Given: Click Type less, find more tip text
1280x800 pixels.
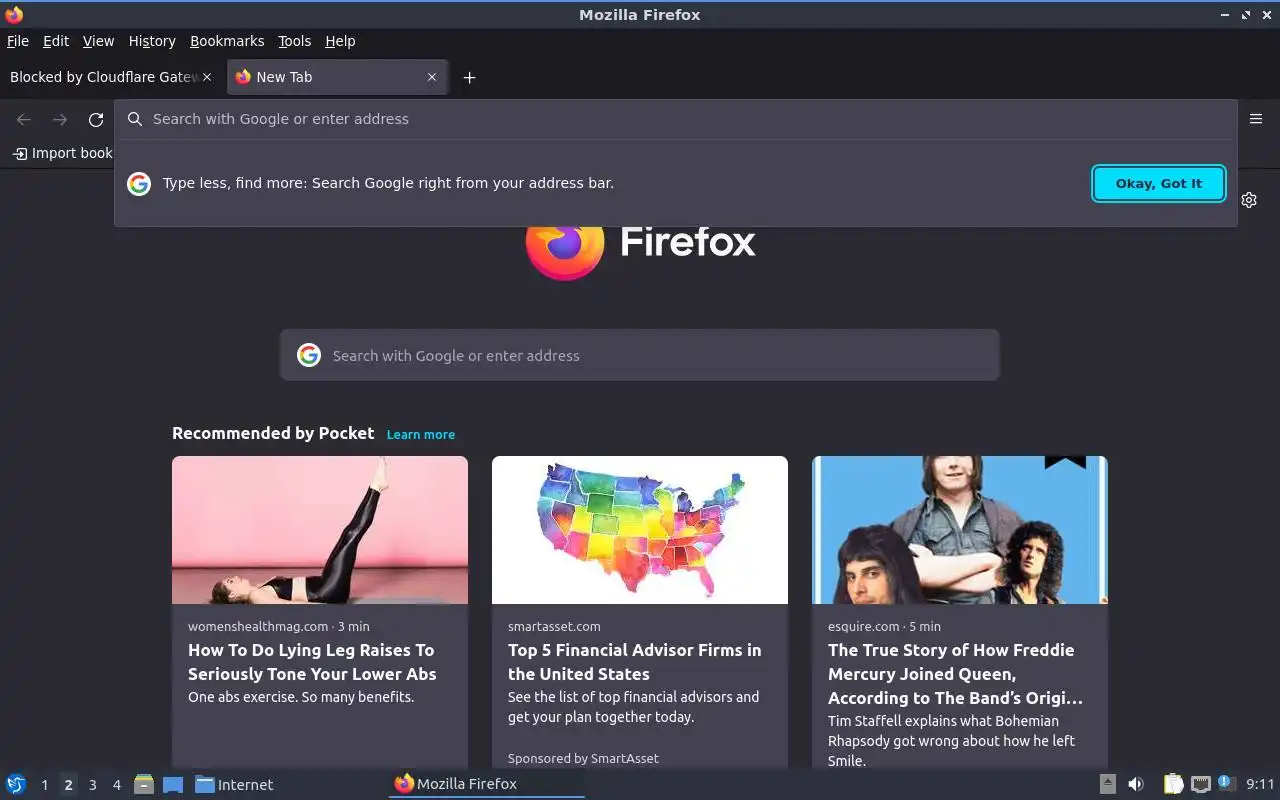Looking at the screenshot, I should click(x=388, y=183).
